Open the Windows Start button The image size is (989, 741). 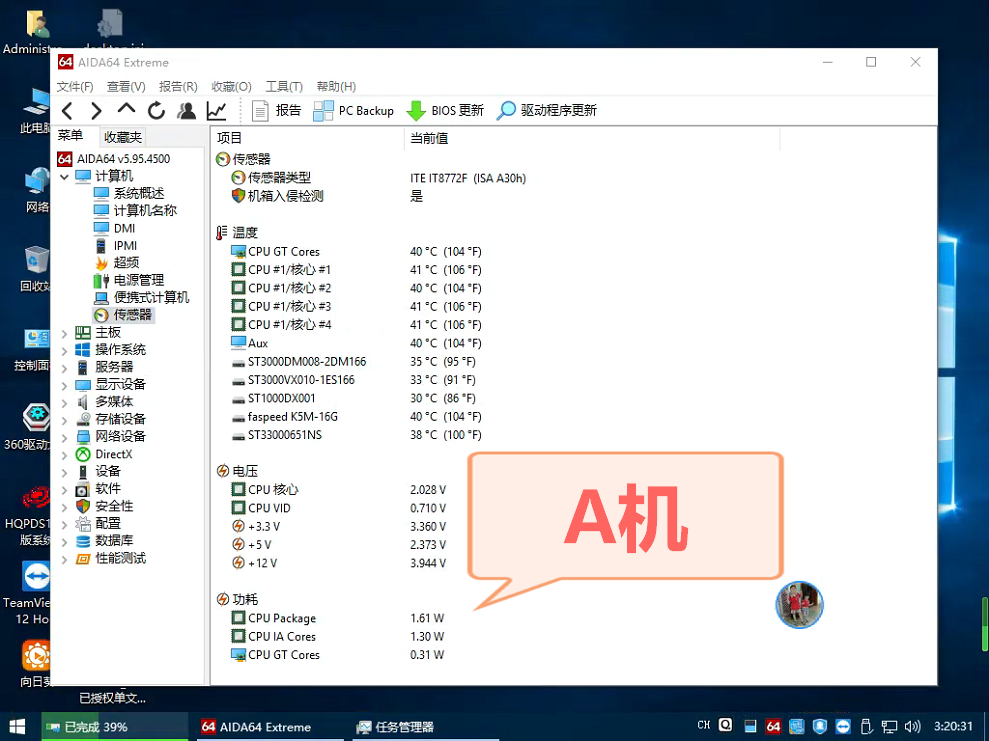click(17, 726)
